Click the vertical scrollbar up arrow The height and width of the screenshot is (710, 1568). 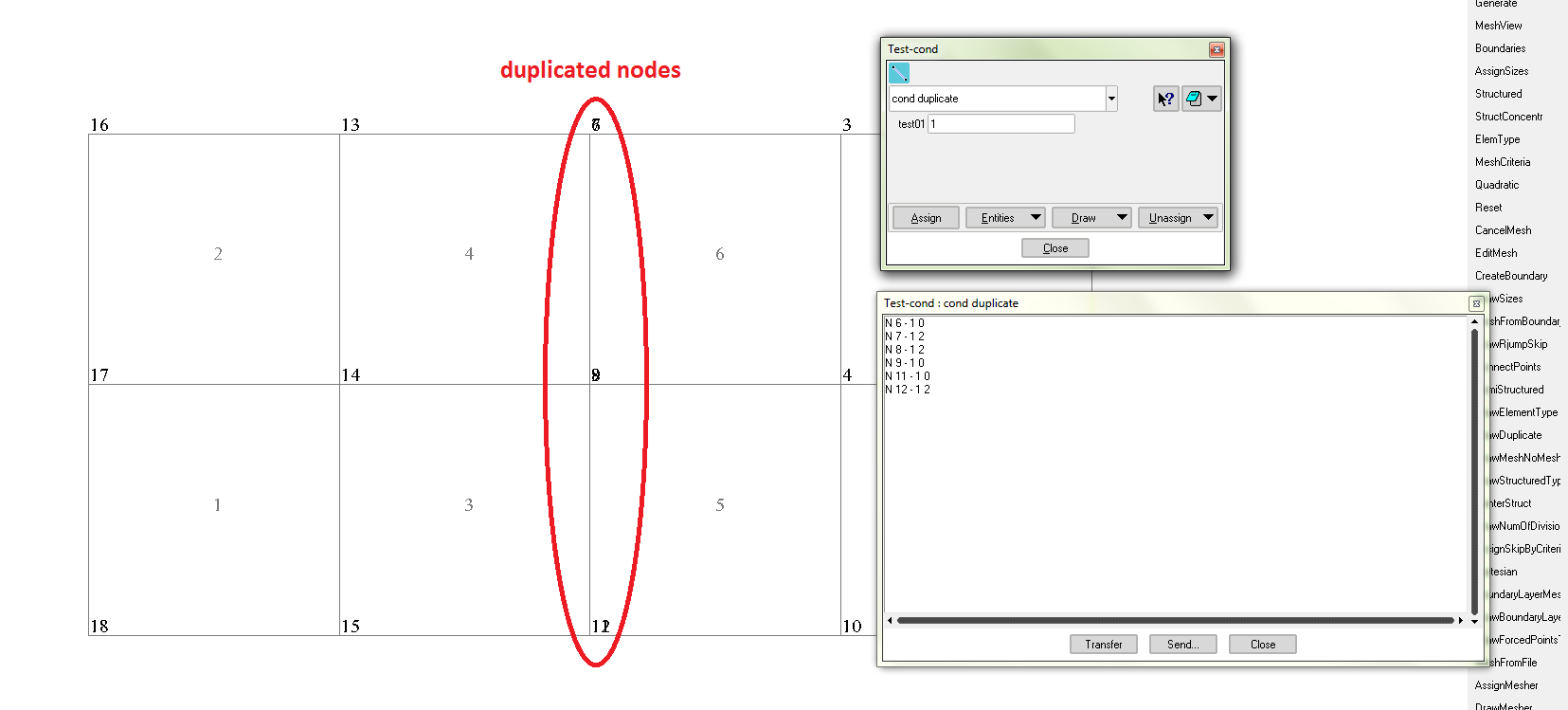(1474, 322)
